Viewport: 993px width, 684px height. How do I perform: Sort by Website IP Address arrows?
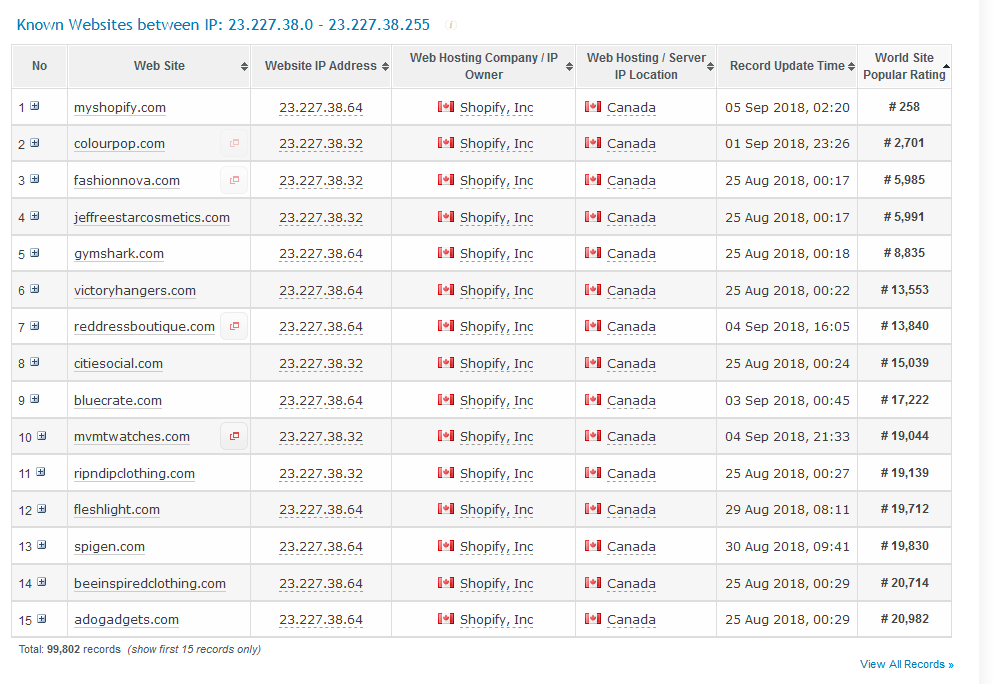385,66
